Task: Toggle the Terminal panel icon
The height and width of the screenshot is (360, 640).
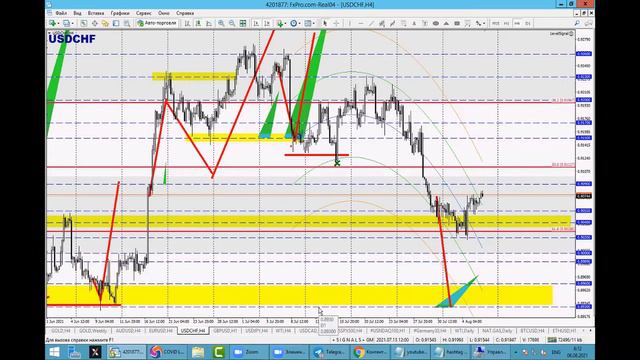Action: (x=116, y=23)
